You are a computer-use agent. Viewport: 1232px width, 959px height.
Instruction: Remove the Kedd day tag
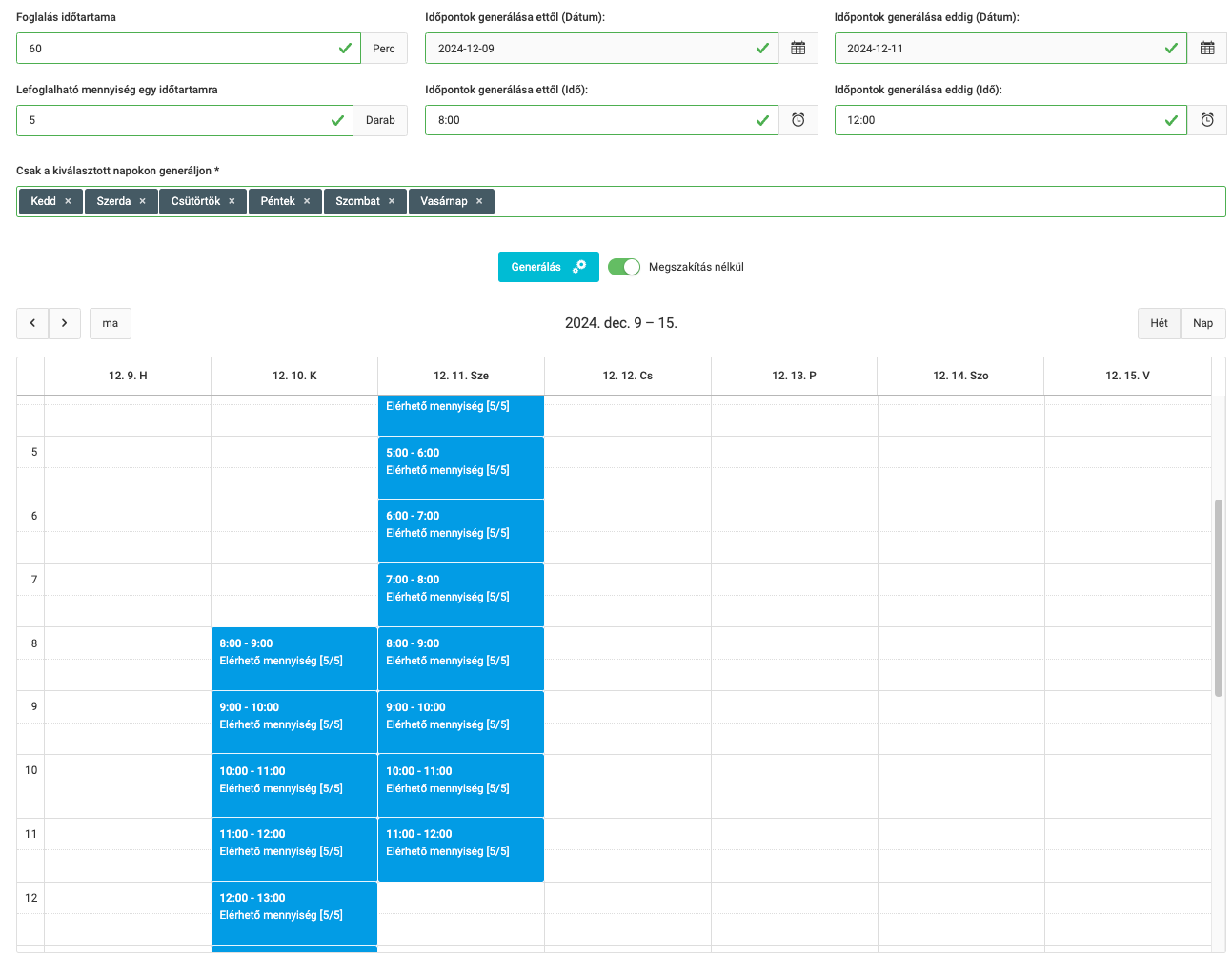coord(68,202)
